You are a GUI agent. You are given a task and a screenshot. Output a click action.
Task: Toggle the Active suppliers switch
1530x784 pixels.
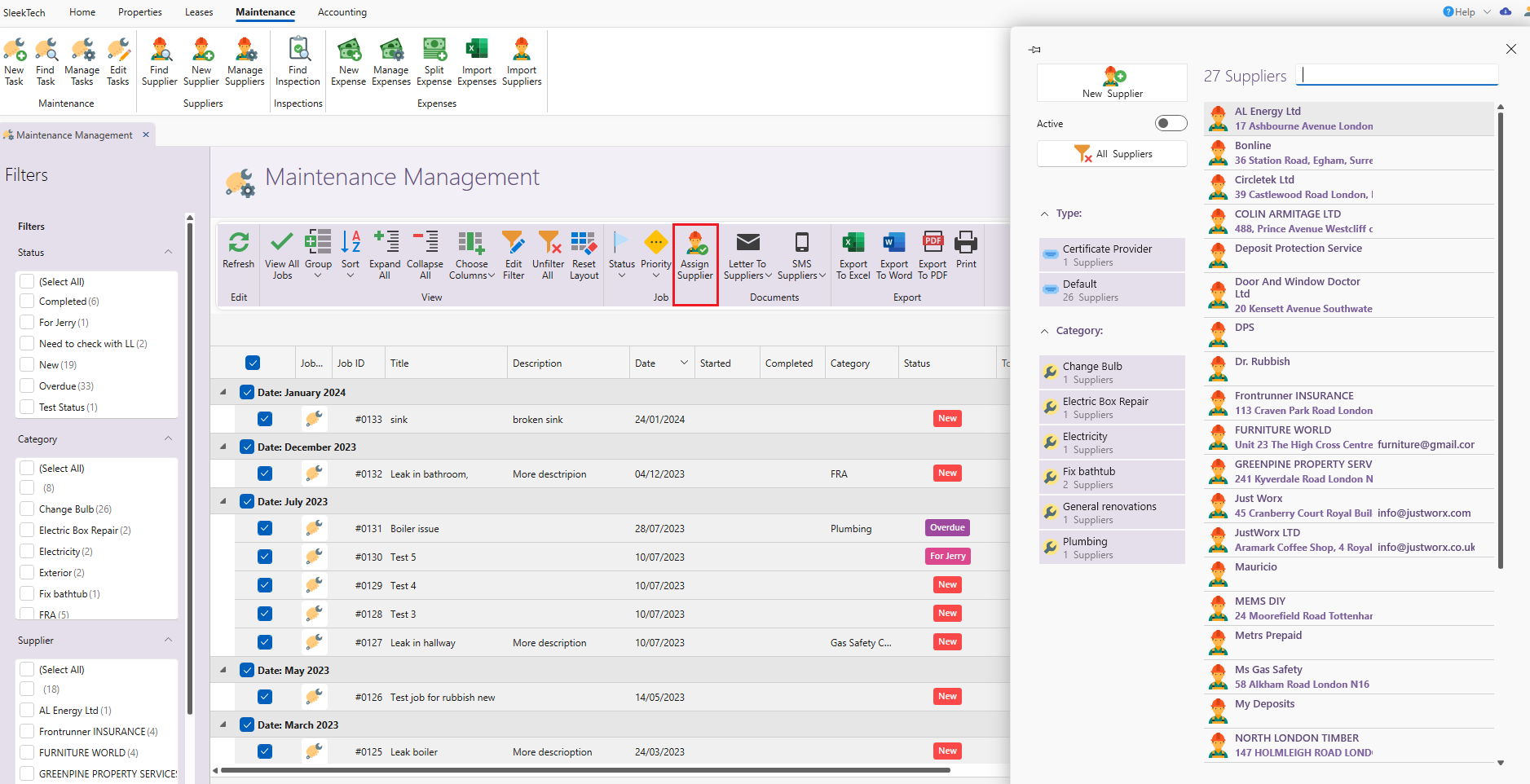coord(1171,123)
